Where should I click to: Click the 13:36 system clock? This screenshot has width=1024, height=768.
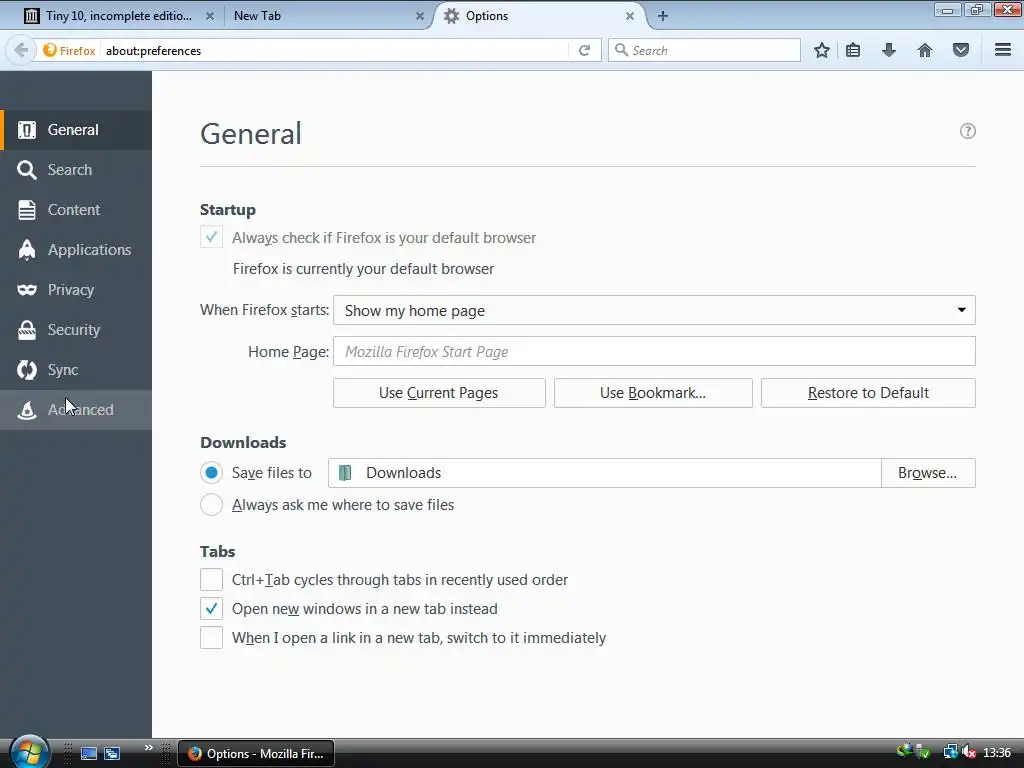point(997,753)
